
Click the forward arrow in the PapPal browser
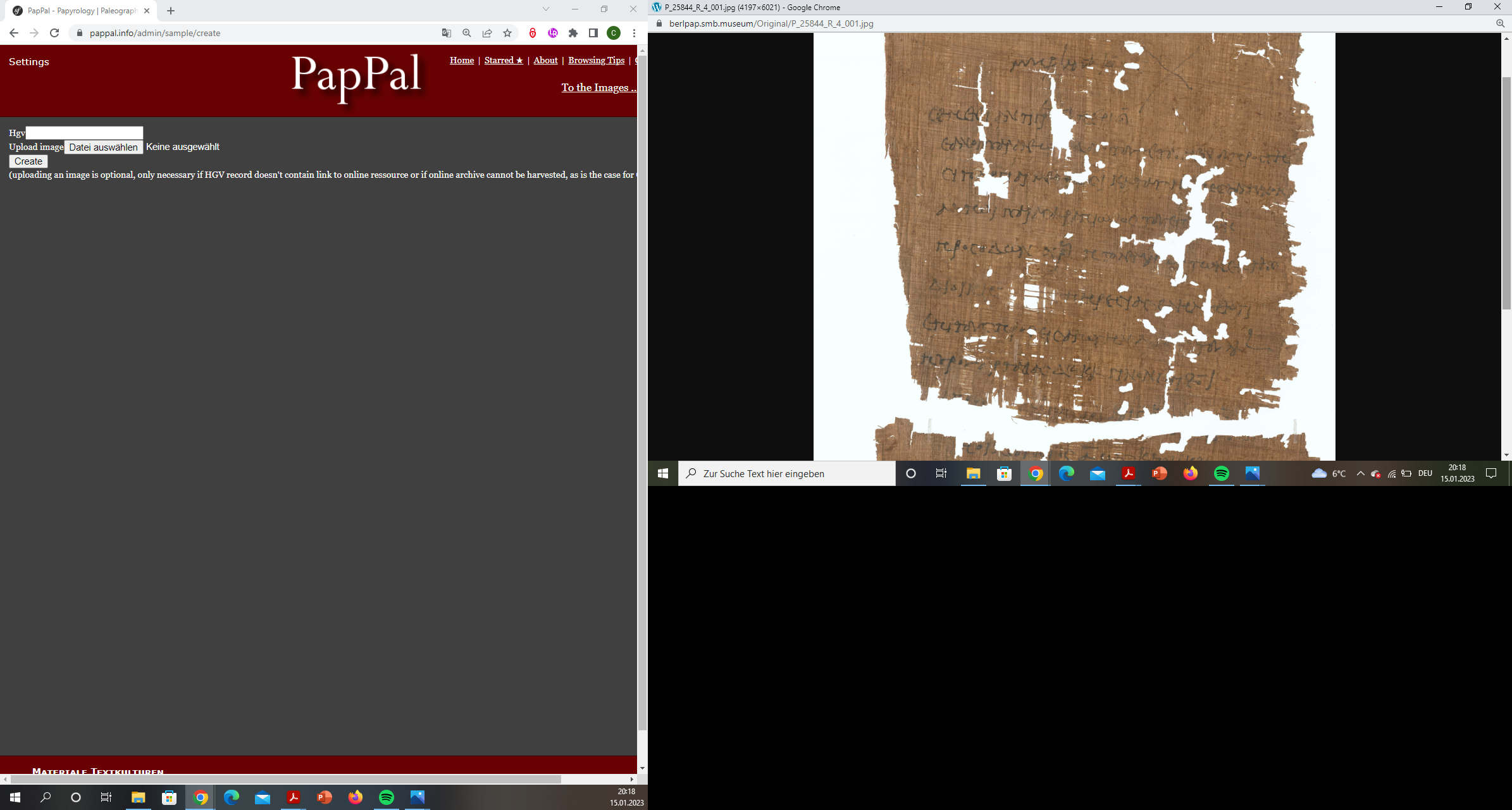(34, 33)
